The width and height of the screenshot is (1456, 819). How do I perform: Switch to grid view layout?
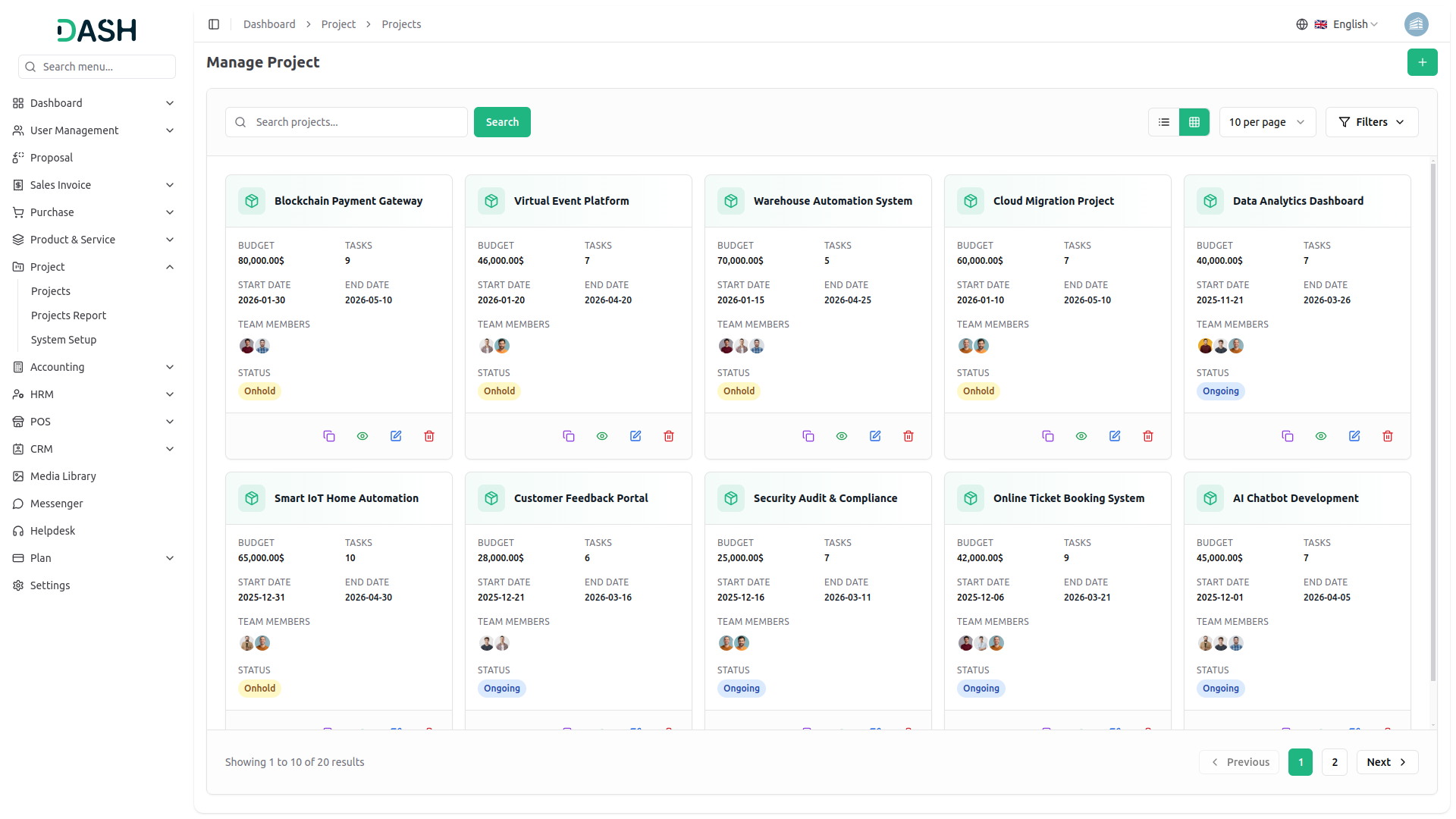pyautogui.click(x=1194, y=122)
